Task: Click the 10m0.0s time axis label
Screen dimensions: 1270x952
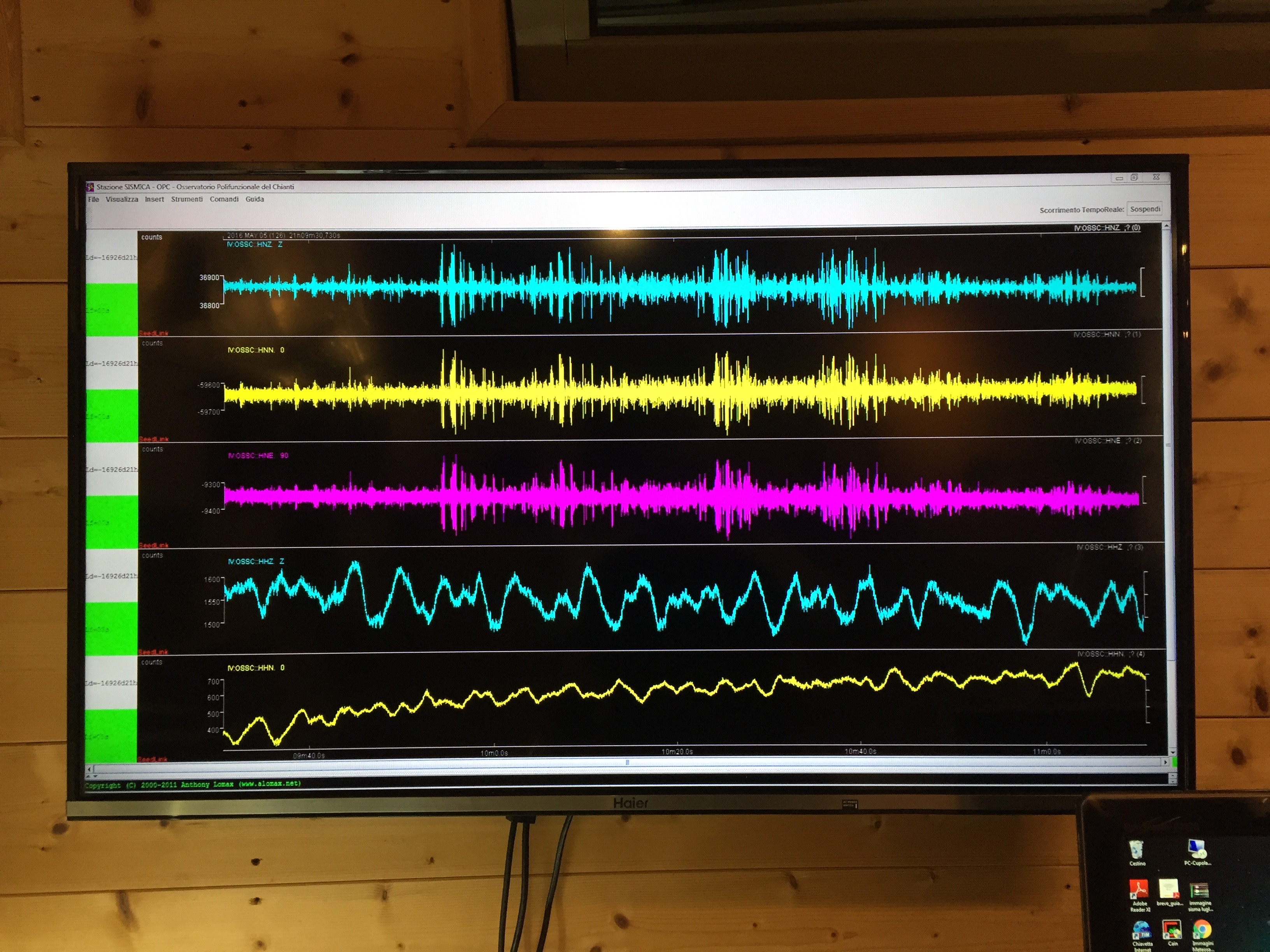Action: (494, 753)
